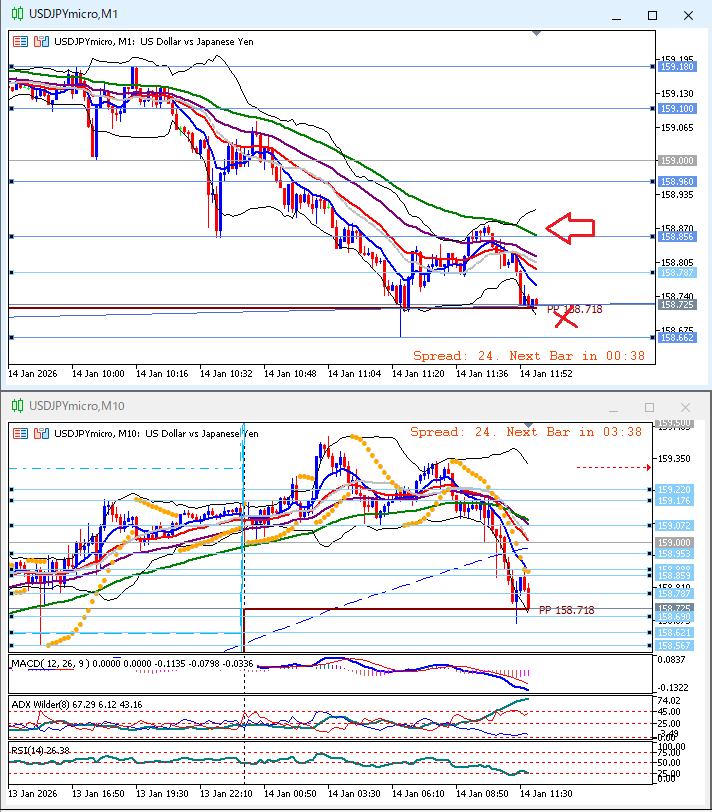Minimize the USDJPYmicro,M1 chart window
This screenshot has height=812, width=712.
click(x=619, y=15)
